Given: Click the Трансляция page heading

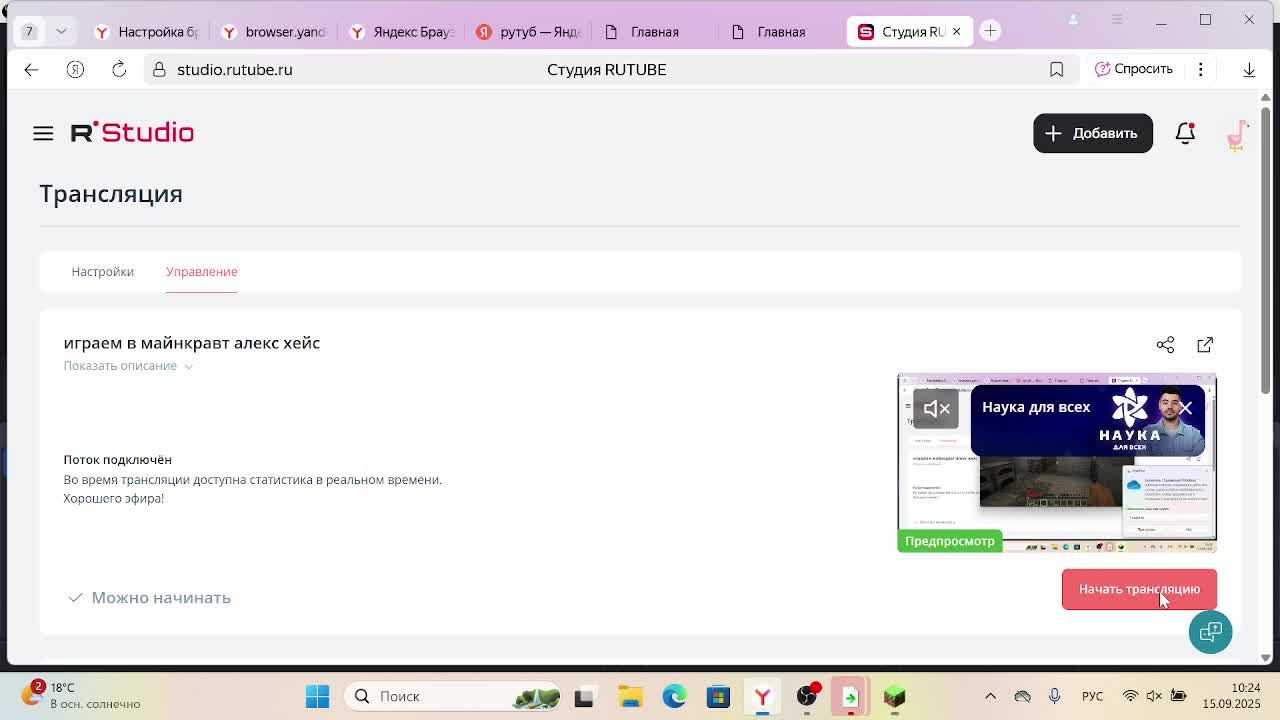Looking at the screenshot, I should pyautogui.click(x=111, y=194).
